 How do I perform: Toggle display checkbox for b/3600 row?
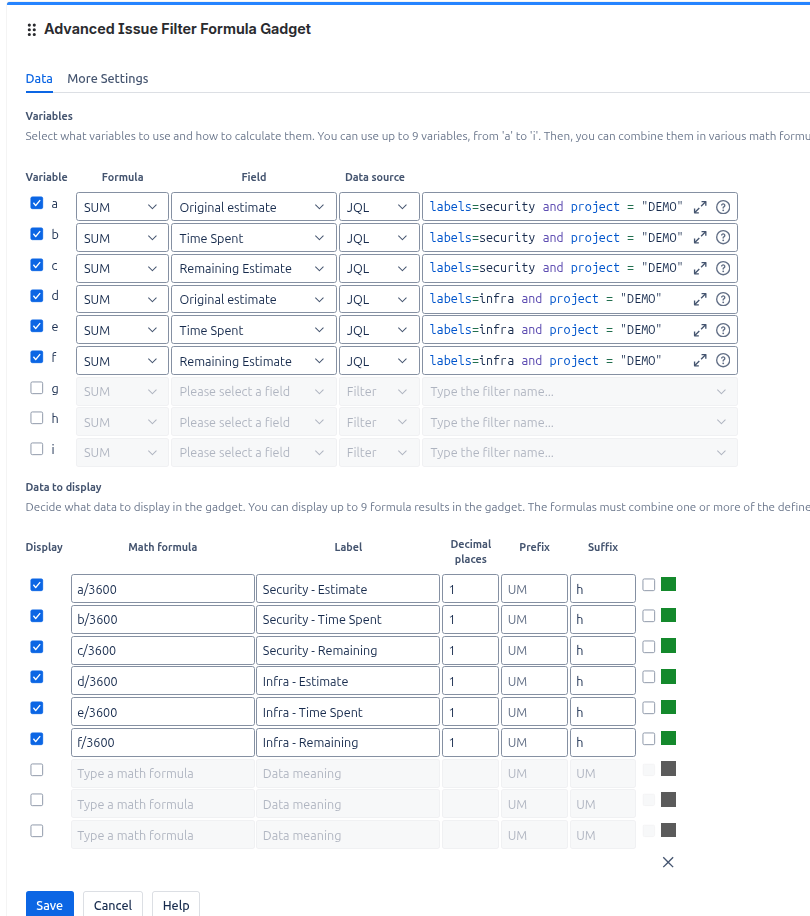[37, 616]
